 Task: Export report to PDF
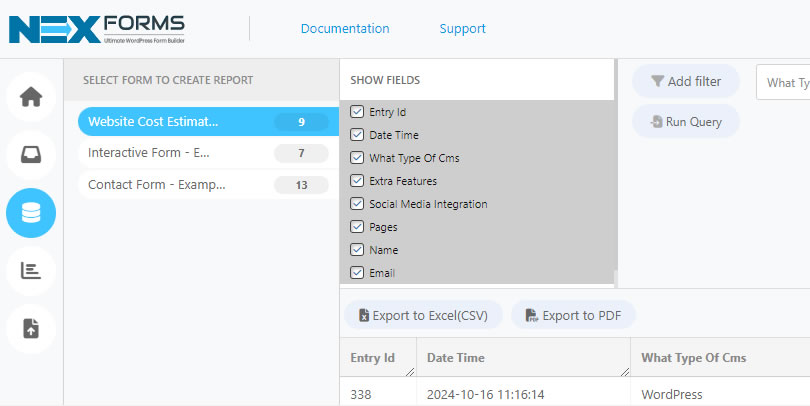pos(573,315)
